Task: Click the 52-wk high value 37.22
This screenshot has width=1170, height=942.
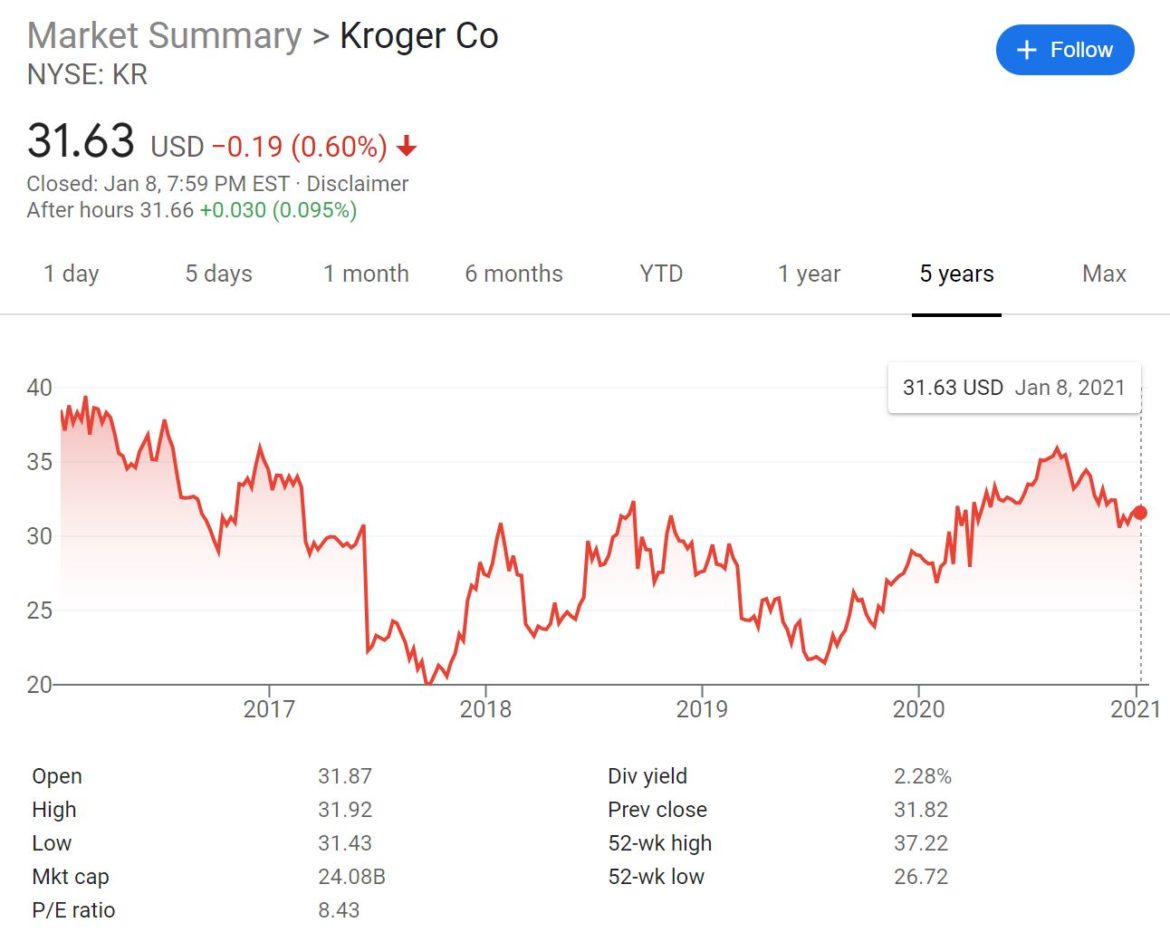Action: coord(924,843)
